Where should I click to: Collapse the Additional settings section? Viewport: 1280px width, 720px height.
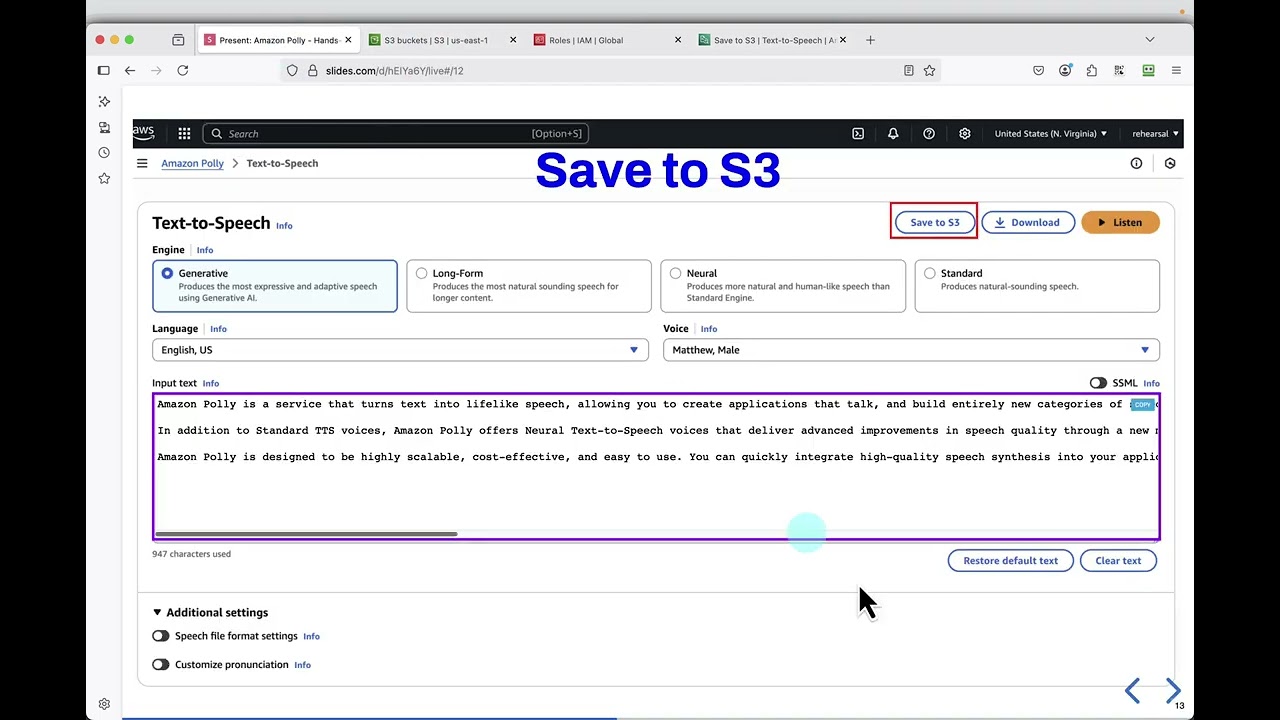pos(210,612)
